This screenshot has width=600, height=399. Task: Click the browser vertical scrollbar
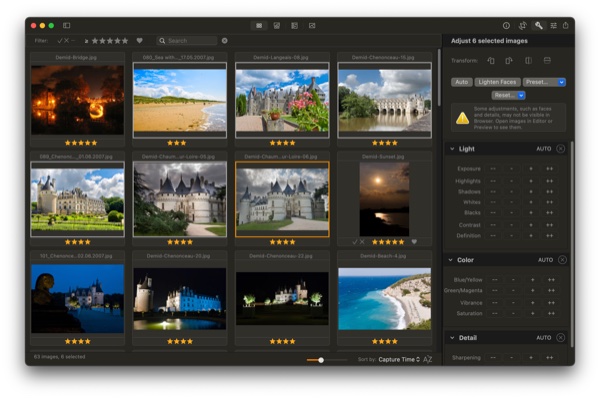[x=439, y=78]
